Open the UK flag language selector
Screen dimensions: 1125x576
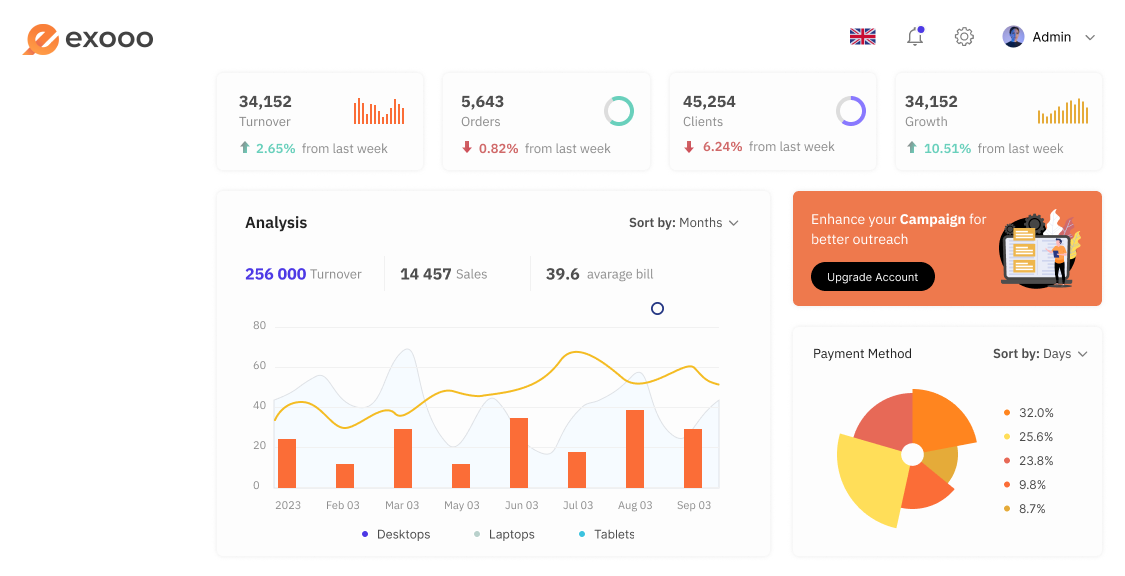[862, 37]
